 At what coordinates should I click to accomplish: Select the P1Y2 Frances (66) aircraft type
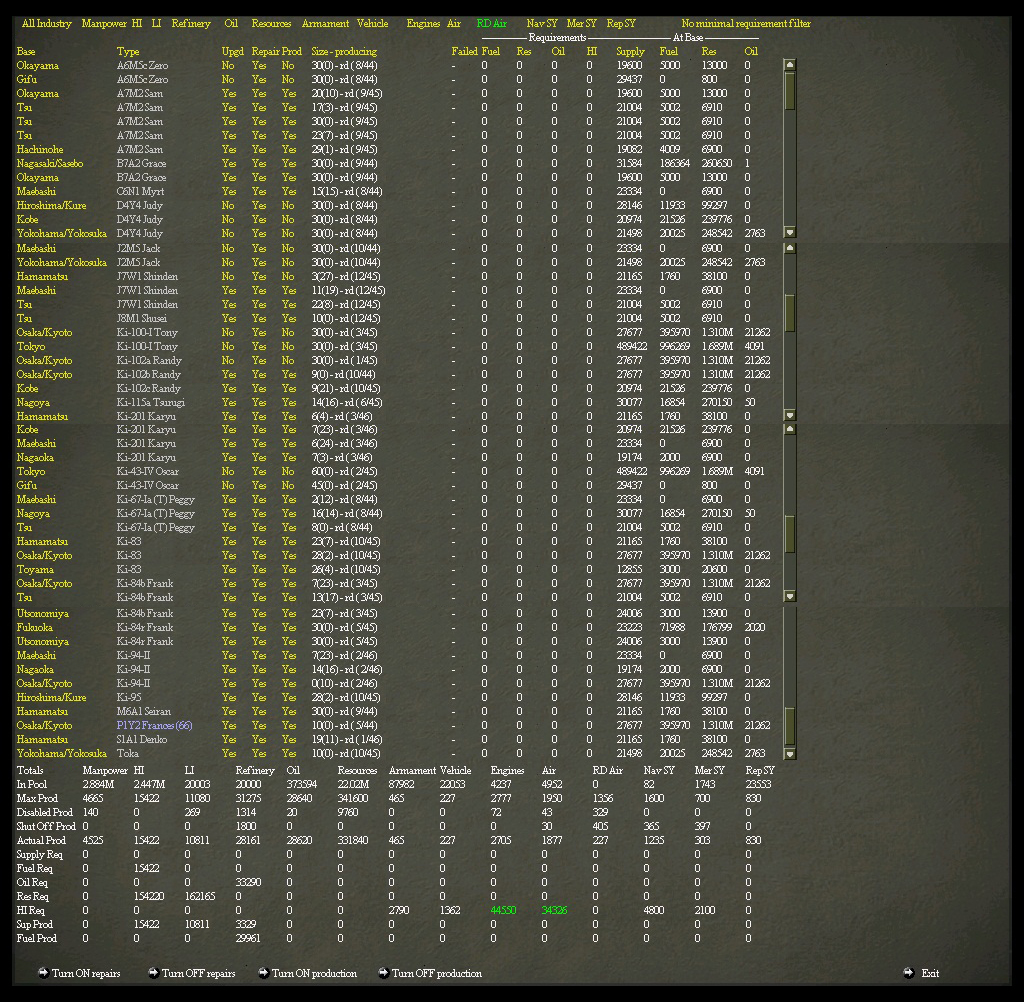[154, 726]
